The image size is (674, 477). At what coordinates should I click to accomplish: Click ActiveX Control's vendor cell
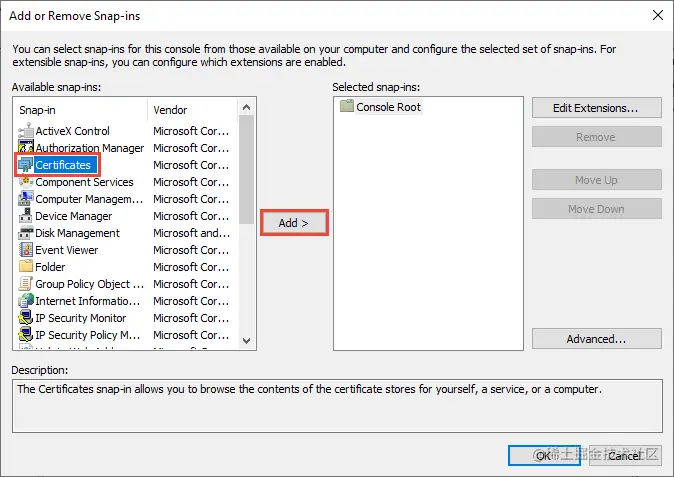click(x=191, y=131)
